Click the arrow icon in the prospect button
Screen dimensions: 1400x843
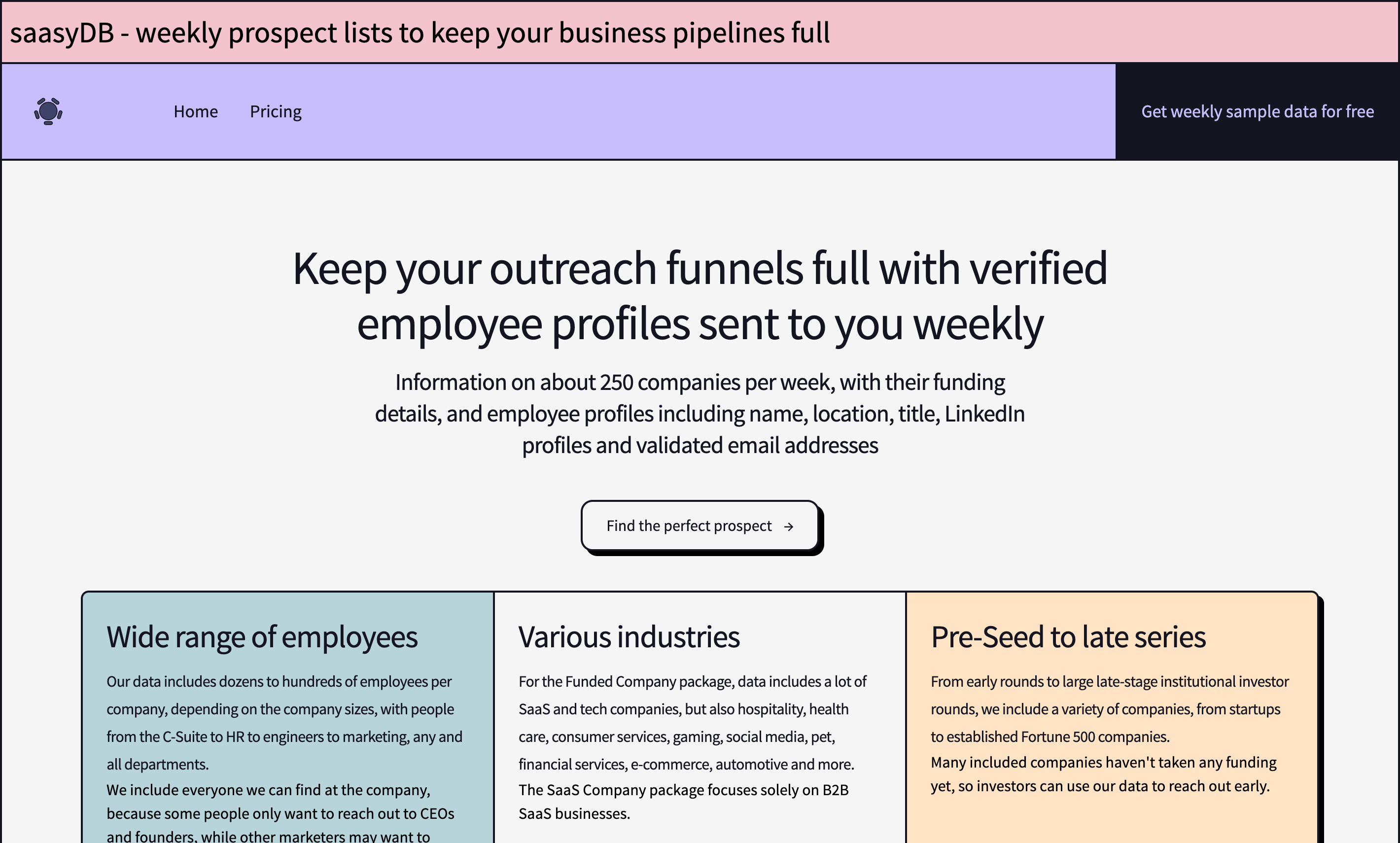pos(788,527)
